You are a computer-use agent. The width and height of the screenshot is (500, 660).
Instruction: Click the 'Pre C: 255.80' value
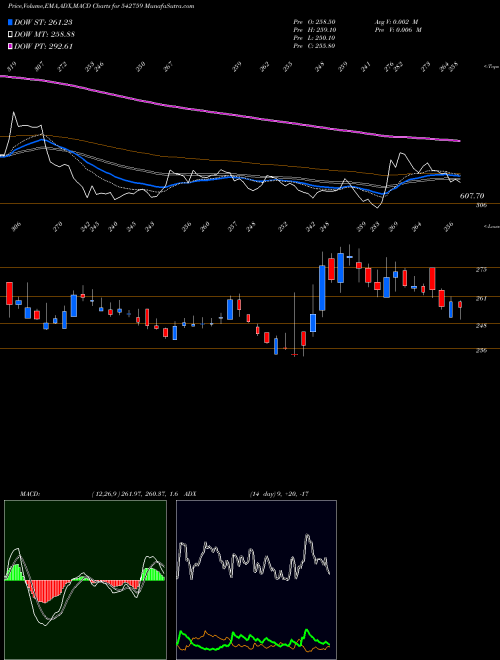pyautogui.click(x=314, y=46)
